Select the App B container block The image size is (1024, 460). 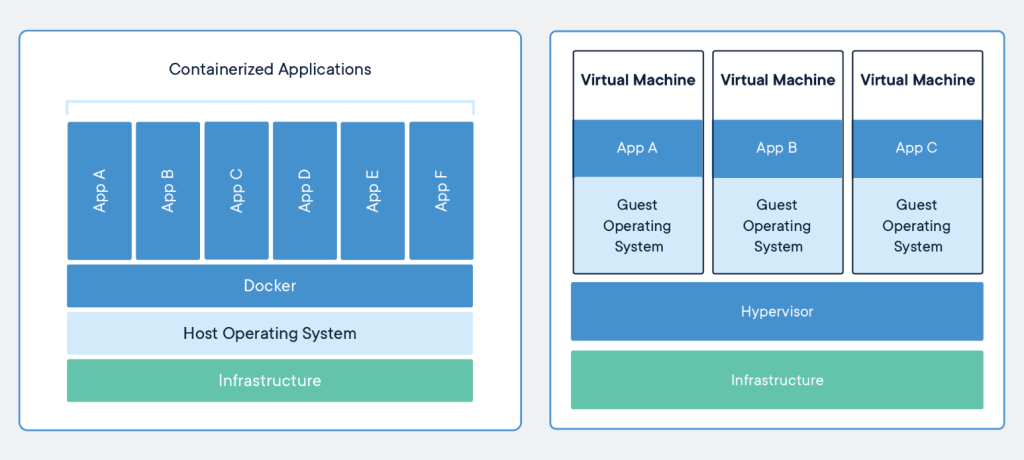pyautogui.click(x=168, y=191)
